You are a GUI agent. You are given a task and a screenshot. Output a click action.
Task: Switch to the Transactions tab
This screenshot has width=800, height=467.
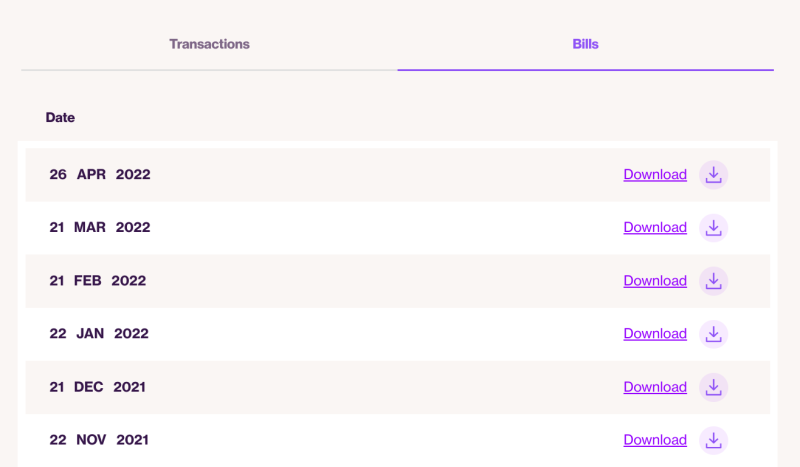[209, 44]
